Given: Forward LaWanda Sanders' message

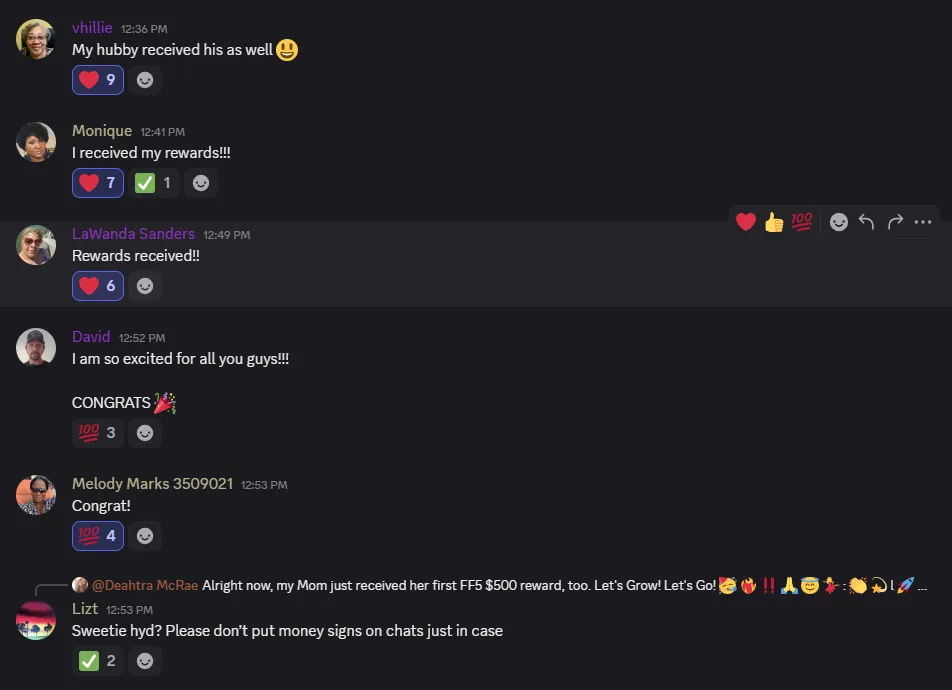Looking at the screenshot, I should (895, 222).
